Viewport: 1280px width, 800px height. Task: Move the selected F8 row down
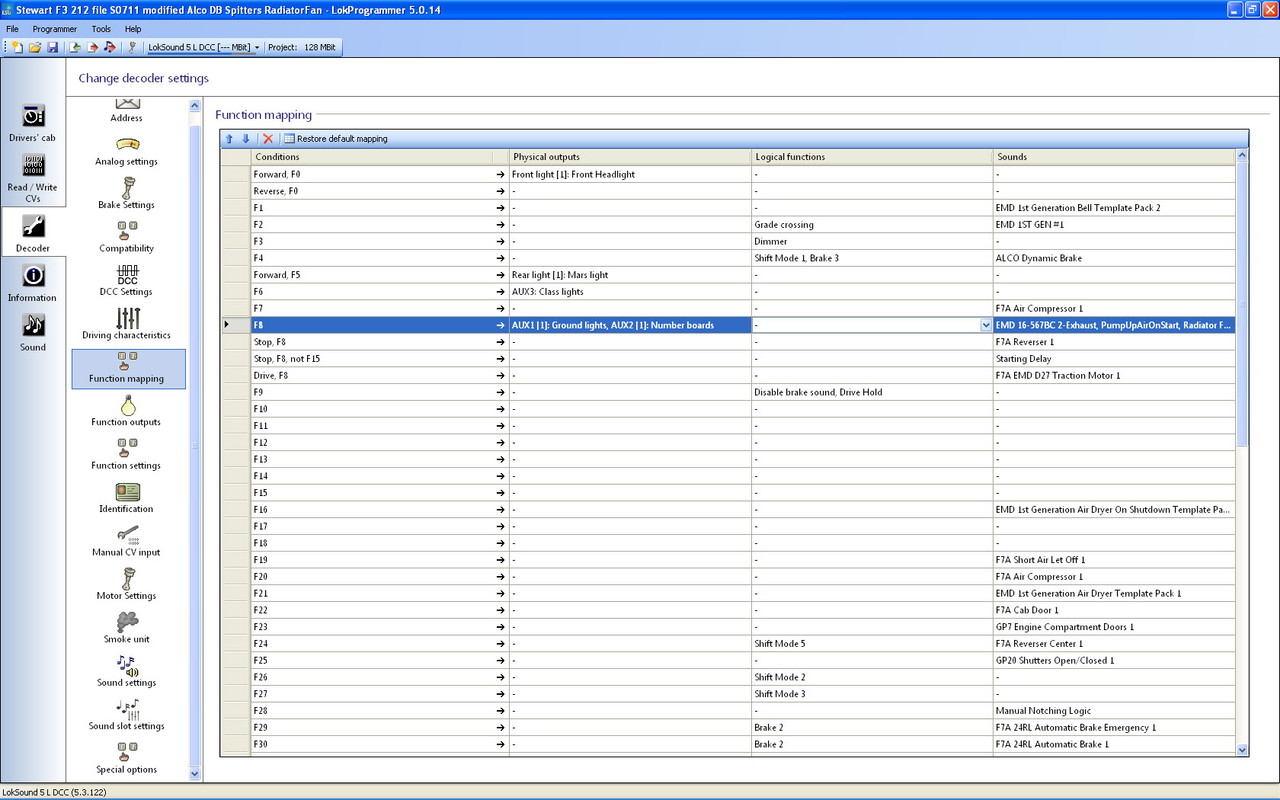coord(245,138)
